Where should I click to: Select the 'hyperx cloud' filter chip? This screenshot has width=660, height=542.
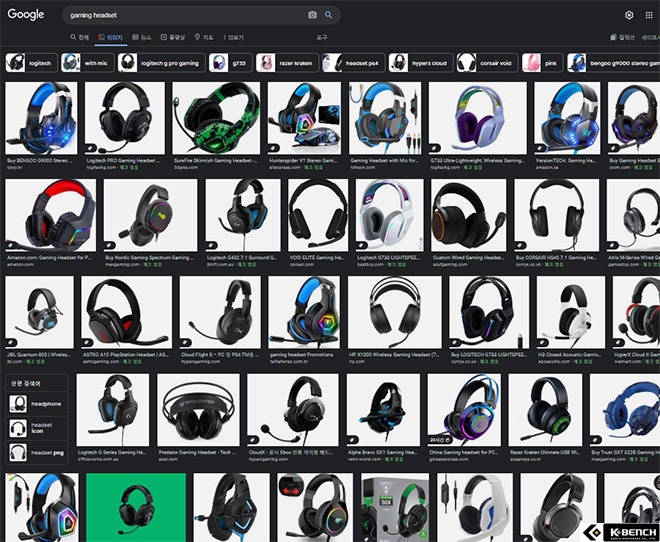pyautogui.click(x=421, y=63)
